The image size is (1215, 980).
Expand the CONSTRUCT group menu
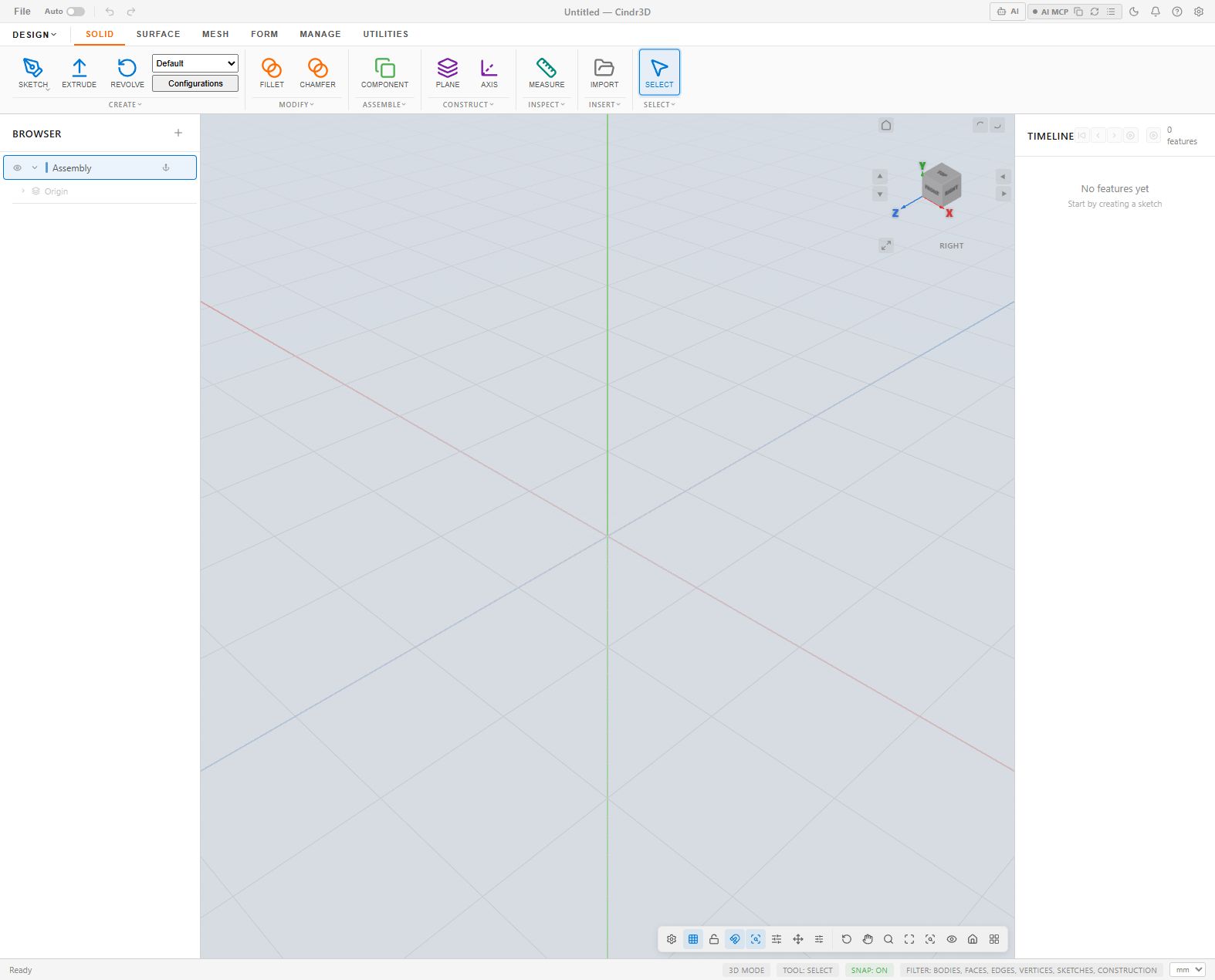[x=469, y=104]
